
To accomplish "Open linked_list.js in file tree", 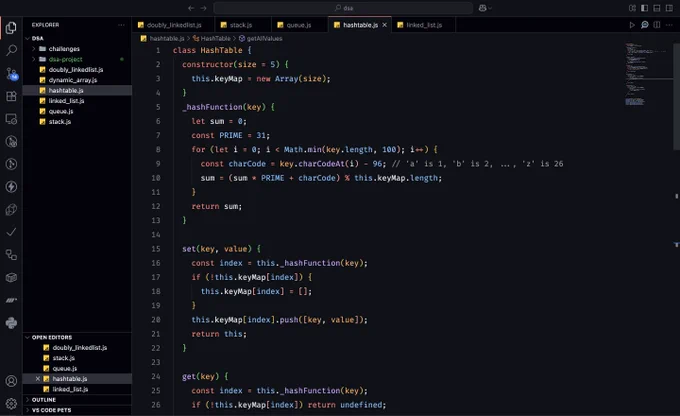I will (x=76, y=101).
